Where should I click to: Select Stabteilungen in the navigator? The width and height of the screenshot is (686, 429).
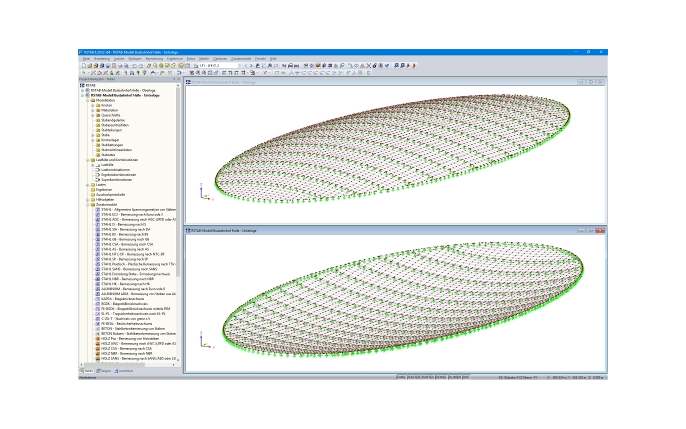click(x=112, y=130)
